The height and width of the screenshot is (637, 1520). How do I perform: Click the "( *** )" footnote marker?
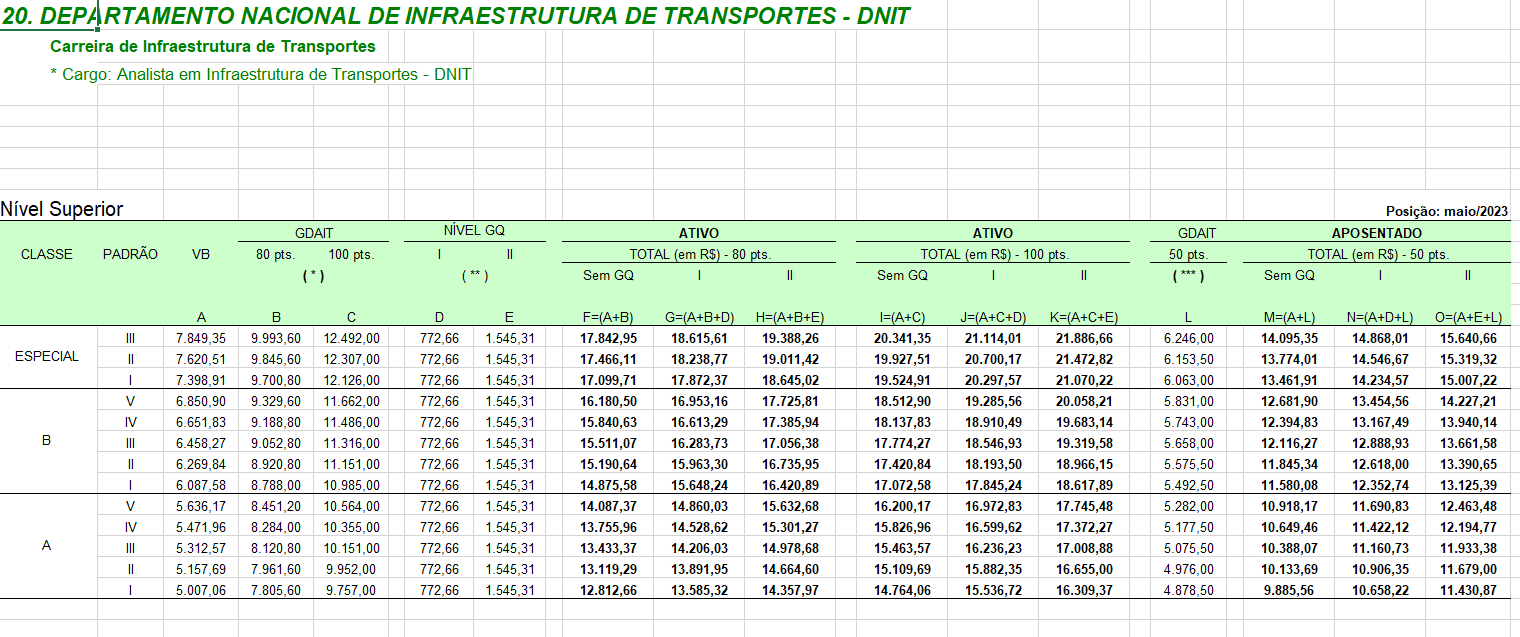(1190, 275)
